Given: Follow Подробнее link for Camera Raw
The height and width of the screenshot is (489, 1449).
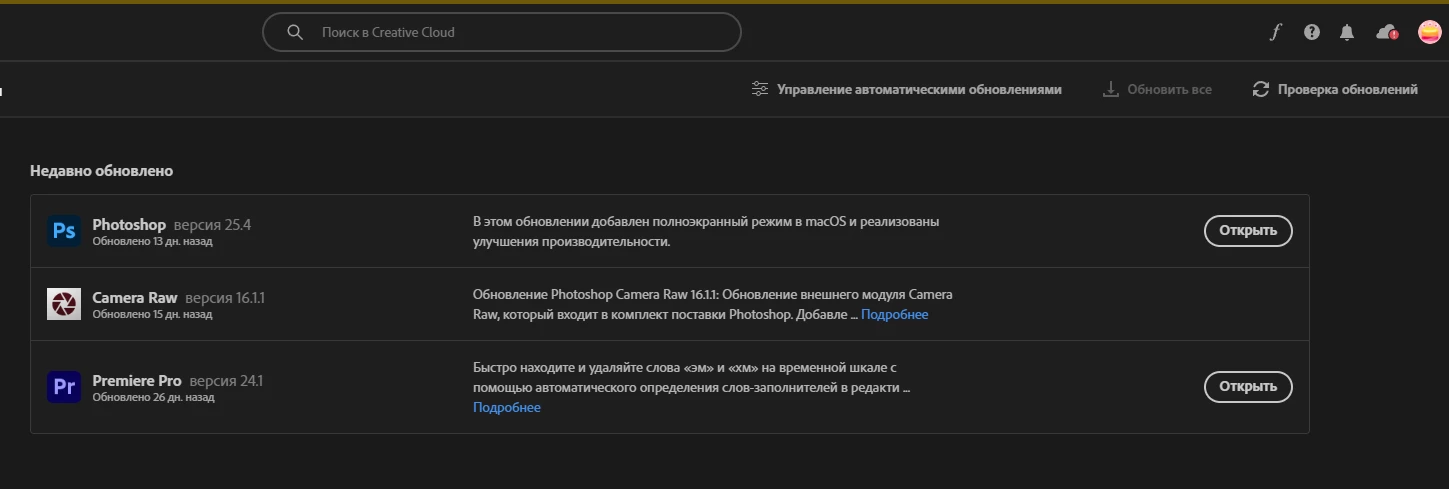Looking at the screenshot, I should click(894, 315).
